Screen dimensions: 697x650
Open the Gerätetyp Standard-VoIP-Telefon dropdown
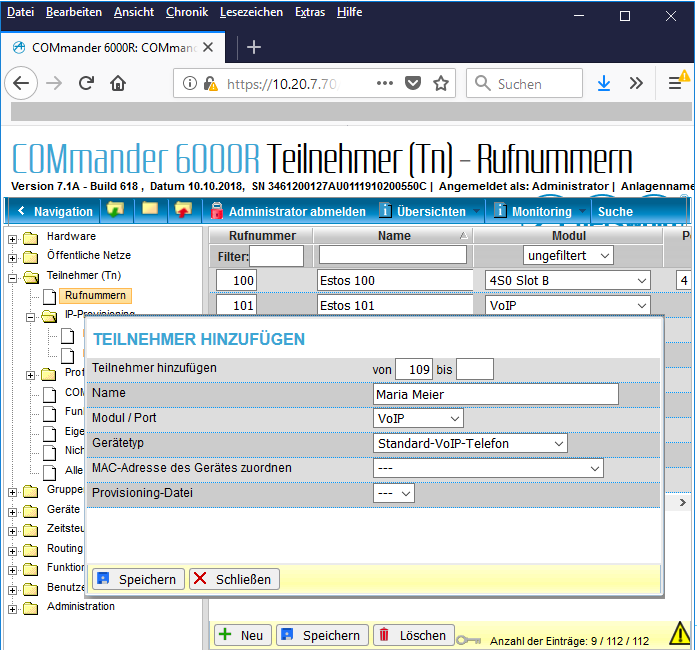click(470, 443)
